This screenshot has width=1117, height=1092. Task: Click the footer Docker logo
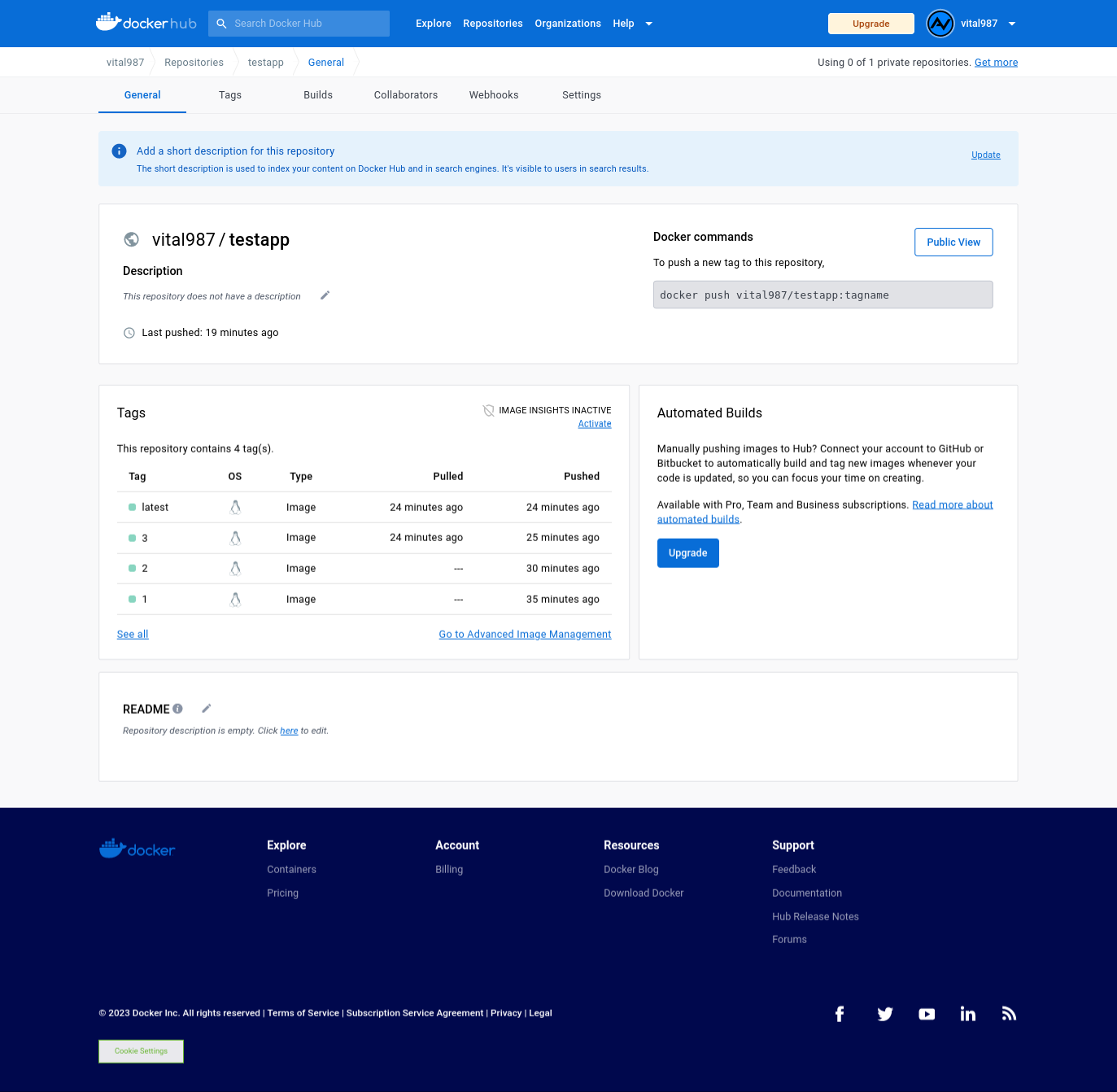tap(137, 849)
